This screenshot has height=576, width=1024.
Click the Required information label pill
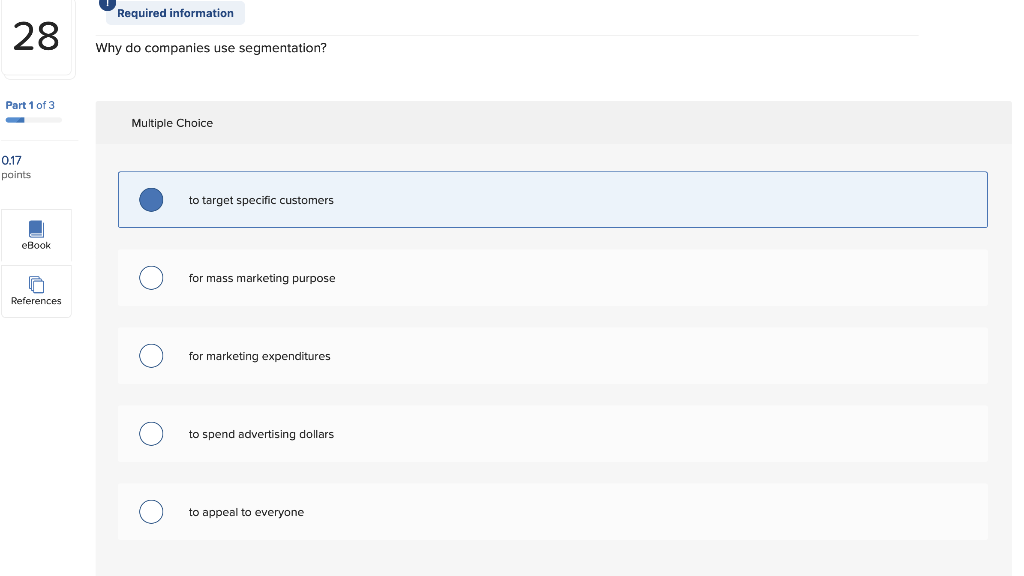(175, 13)
